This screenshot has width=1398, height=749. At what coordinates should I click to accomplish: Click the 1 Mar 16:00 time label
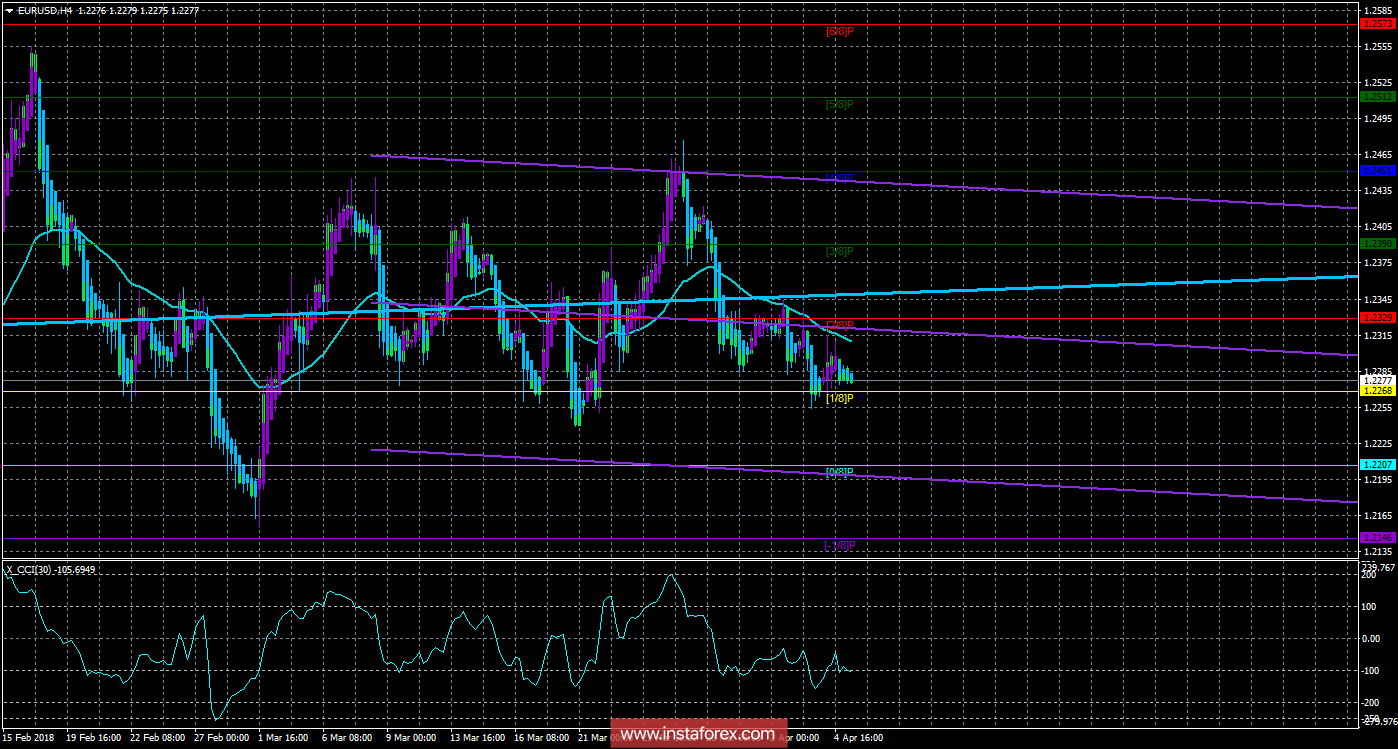[x=282, y=738]
